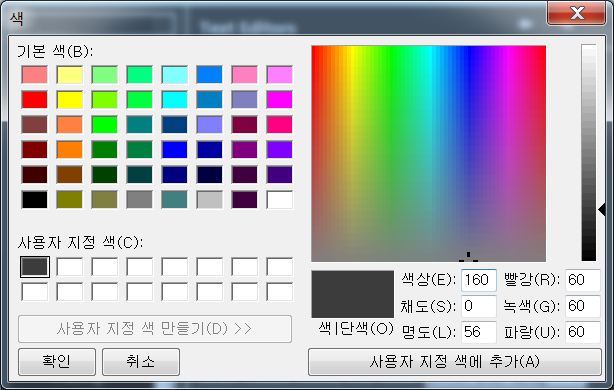
Task: Select the violet swatch ending fourth row
Action: 280,150
